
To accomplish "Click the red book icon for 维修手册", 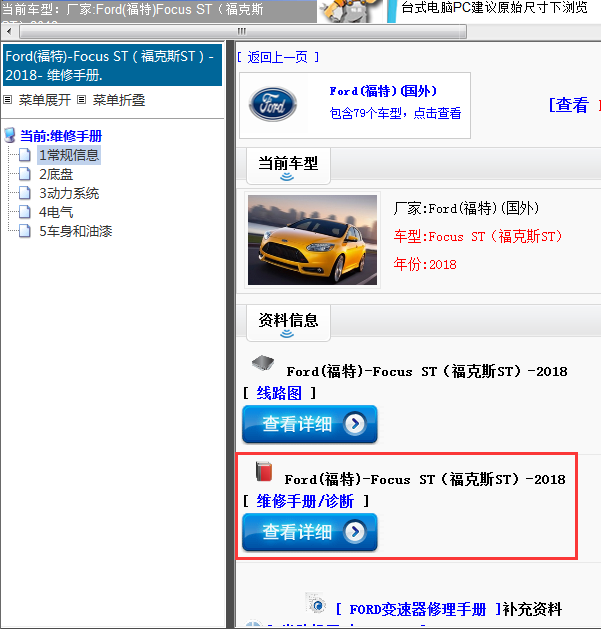I will coord(264,472).
